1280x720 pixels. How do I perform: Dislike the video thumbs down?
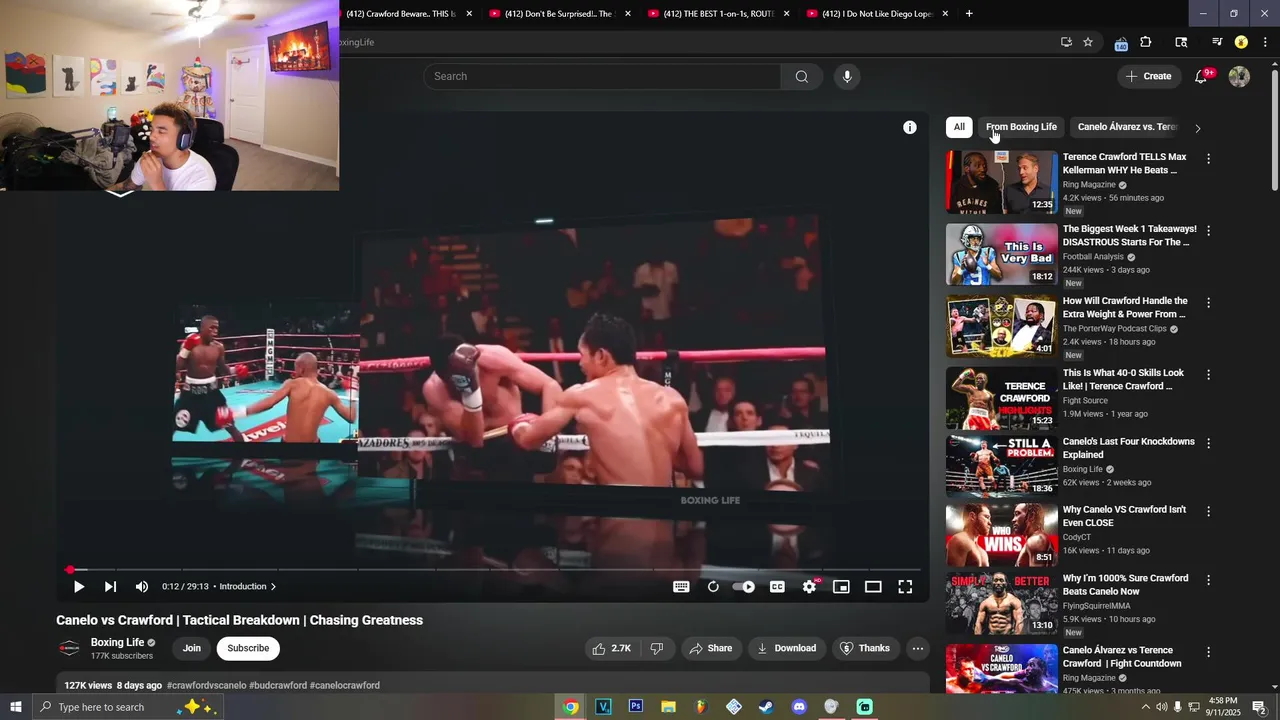657,648
